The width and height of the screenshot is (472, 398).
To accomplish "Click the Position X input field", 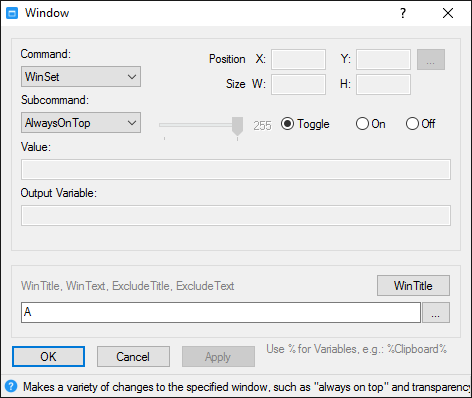I will pyautogui.click(x=298, y=59).
